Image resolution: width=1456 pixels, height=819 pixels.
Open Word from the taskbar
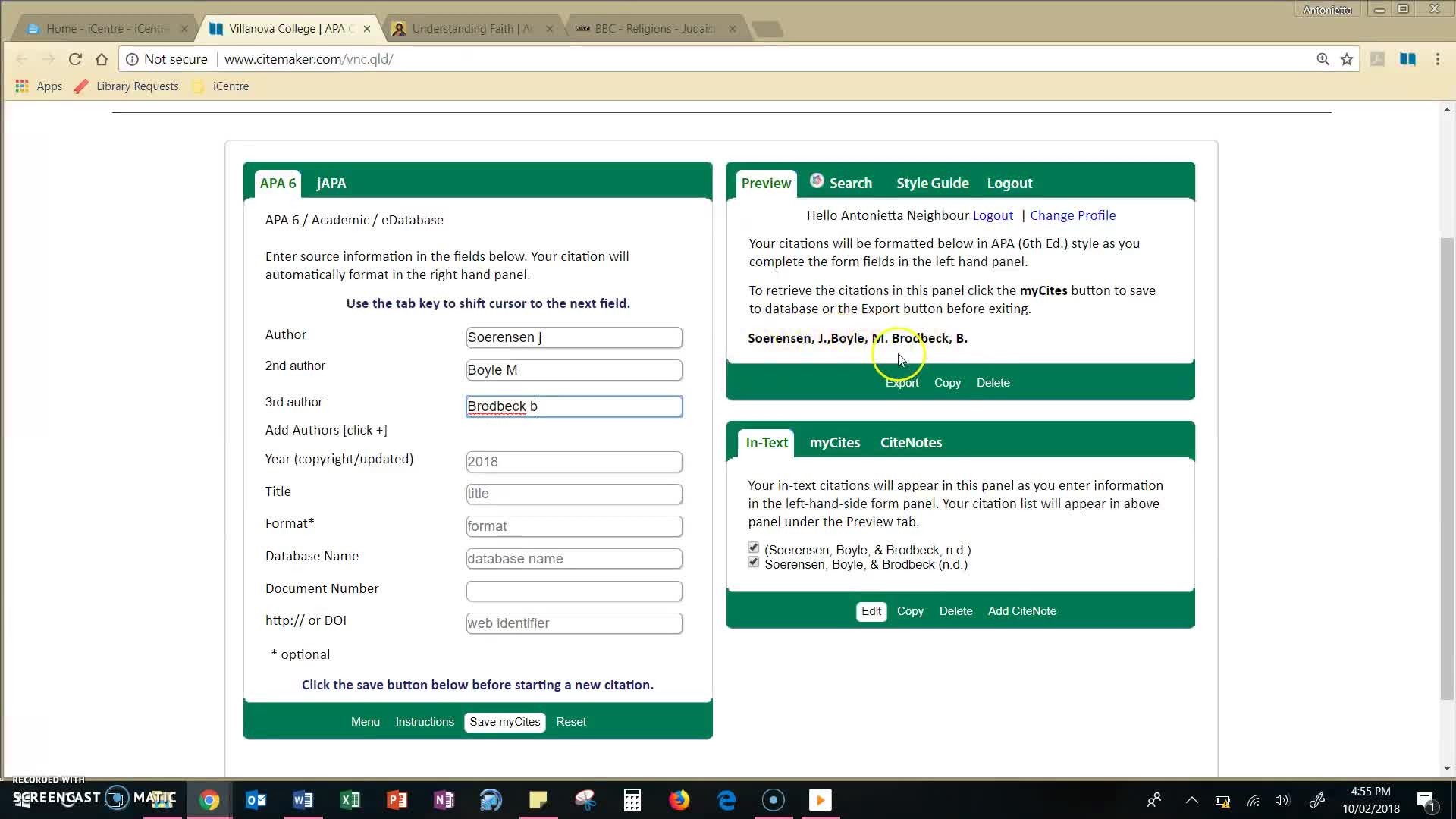point(303,800)
